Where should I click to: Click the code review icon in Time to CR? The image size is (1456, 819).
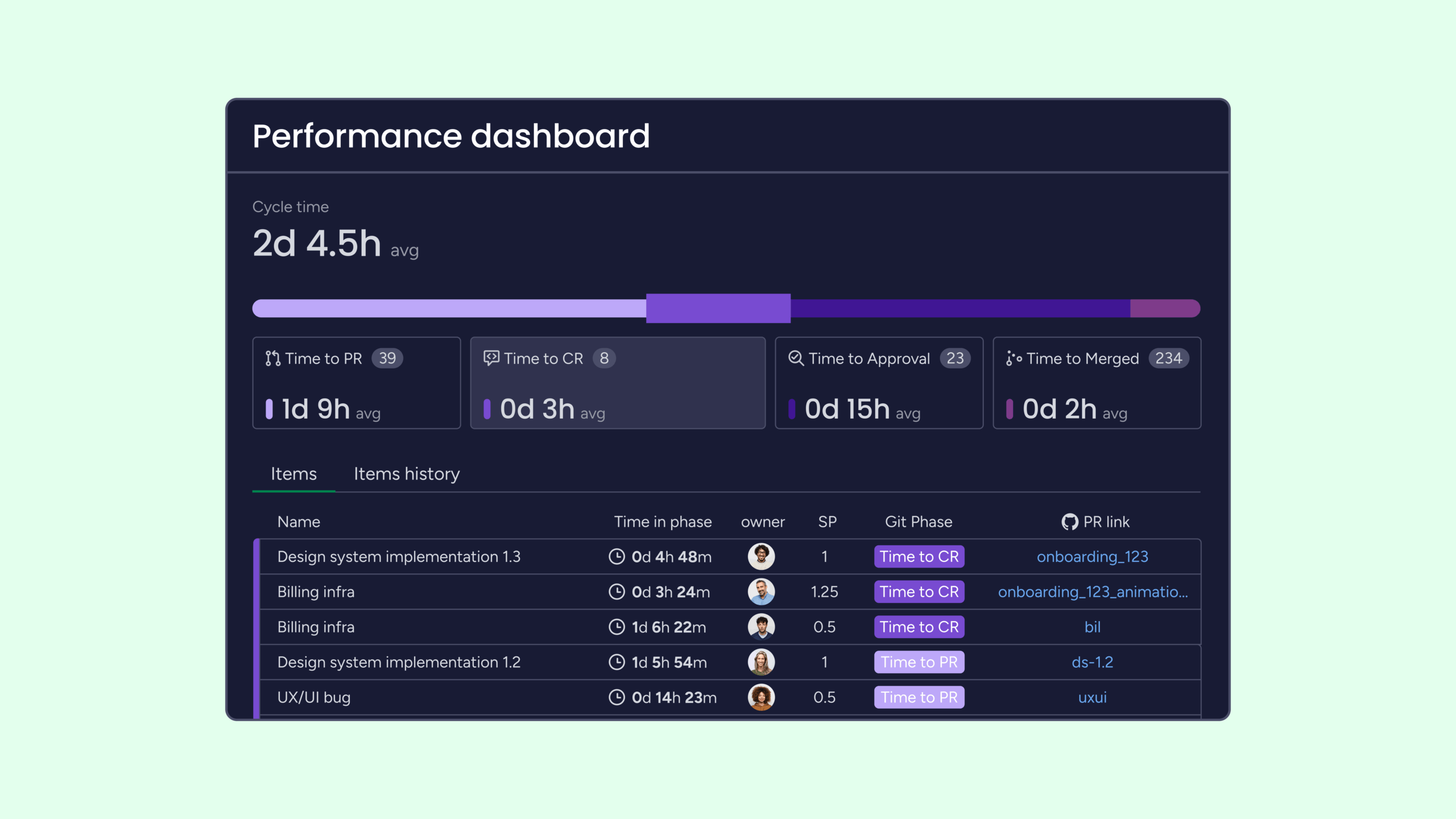491,358
